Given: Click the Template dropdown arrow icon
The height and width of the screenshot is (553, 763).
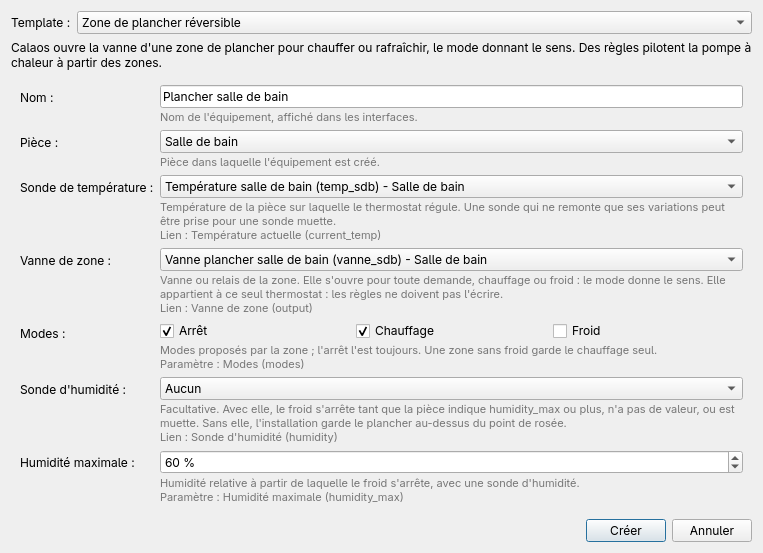Looking at the screenshot, I should tap(740, 22).
